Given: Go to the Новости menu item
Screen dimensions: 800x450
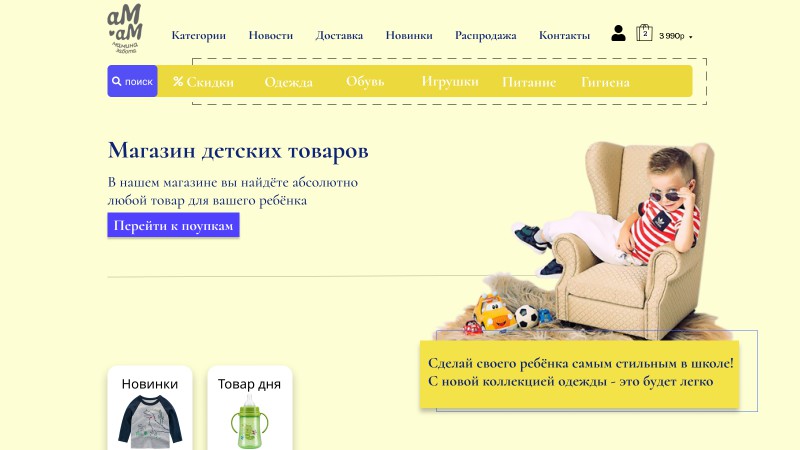Looking at the screenshot, I should pyautogui.click(x=271, y=36).
